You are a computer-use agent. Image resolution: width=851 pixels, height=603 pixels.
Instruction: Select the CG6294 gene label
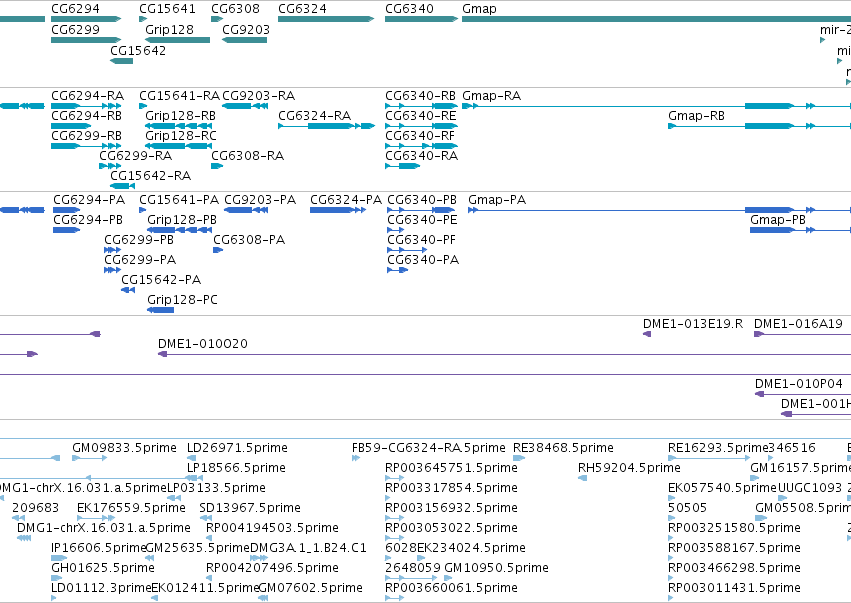tap(75, 9)
